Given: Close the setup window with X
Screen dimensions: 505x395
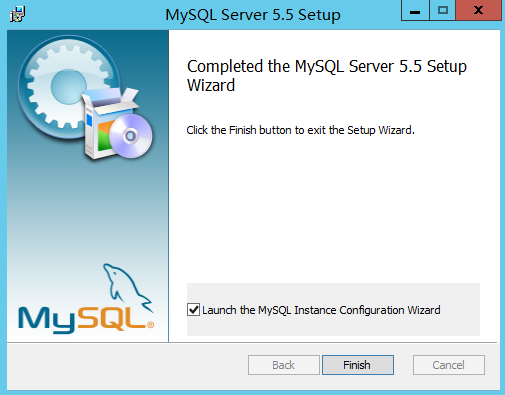Looking at the screenshot, I should 478,11.
